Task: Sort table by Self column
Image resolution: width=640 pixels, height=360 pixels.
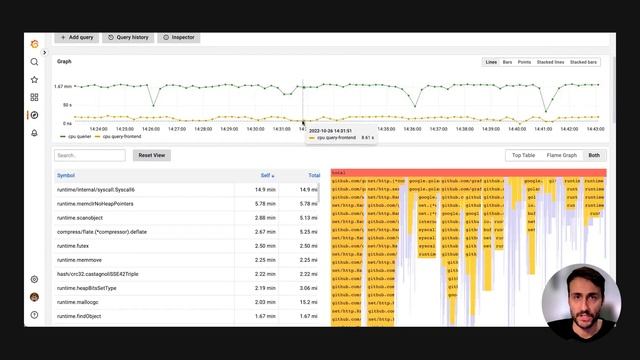Action: click(267, 175)
